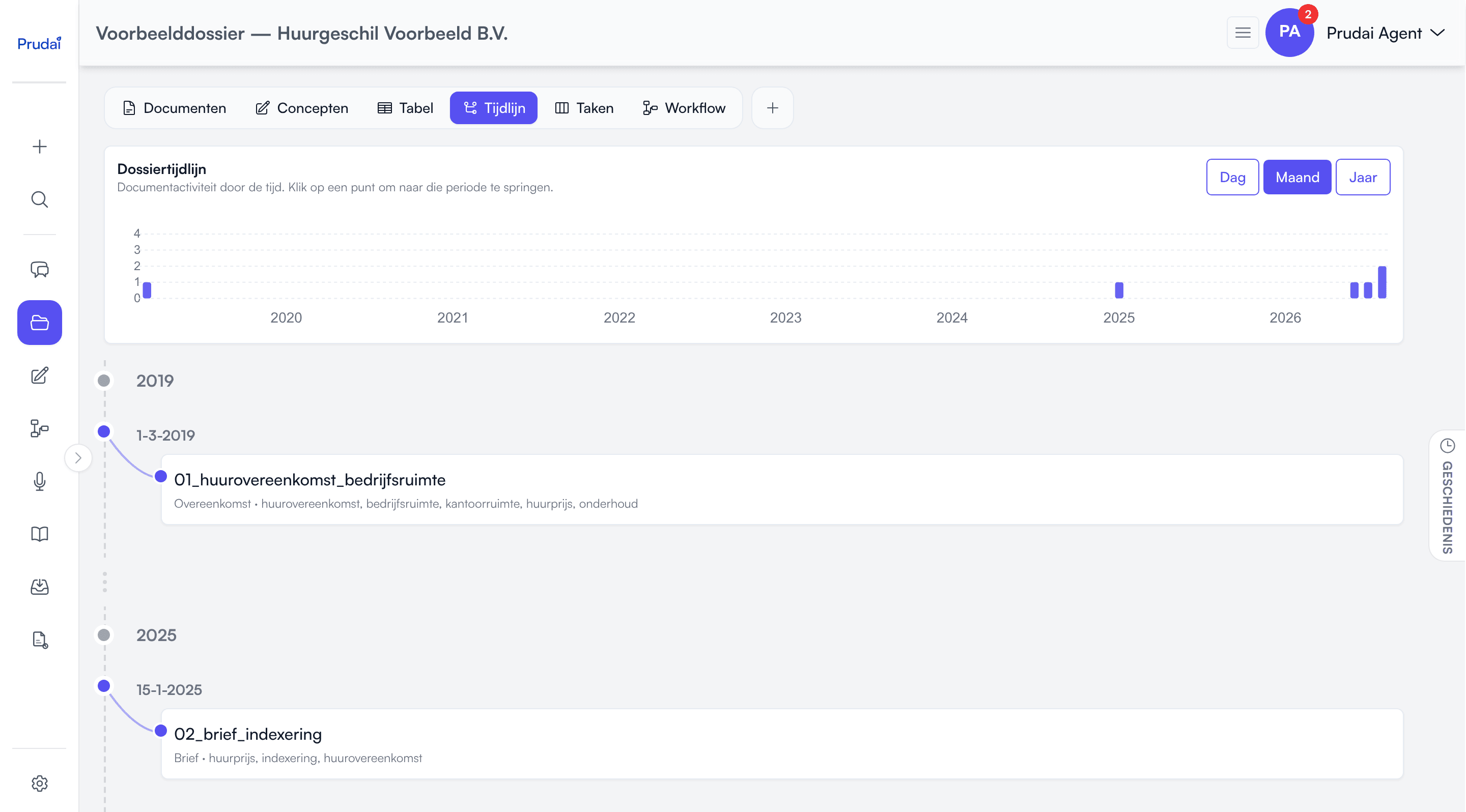Switch timeline granularity to Dag
The height and width of the screenshot is (812, 1466).
[x=1232, y=178]
